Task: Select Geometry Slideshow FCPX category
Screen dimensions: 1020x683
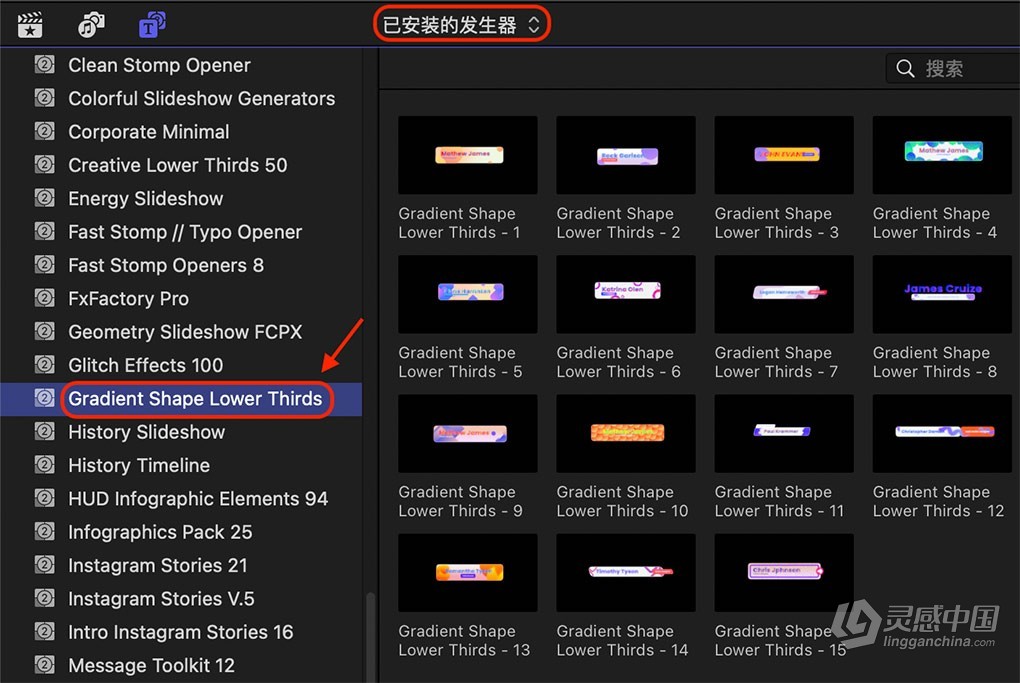Action: (x=185, y=332)
